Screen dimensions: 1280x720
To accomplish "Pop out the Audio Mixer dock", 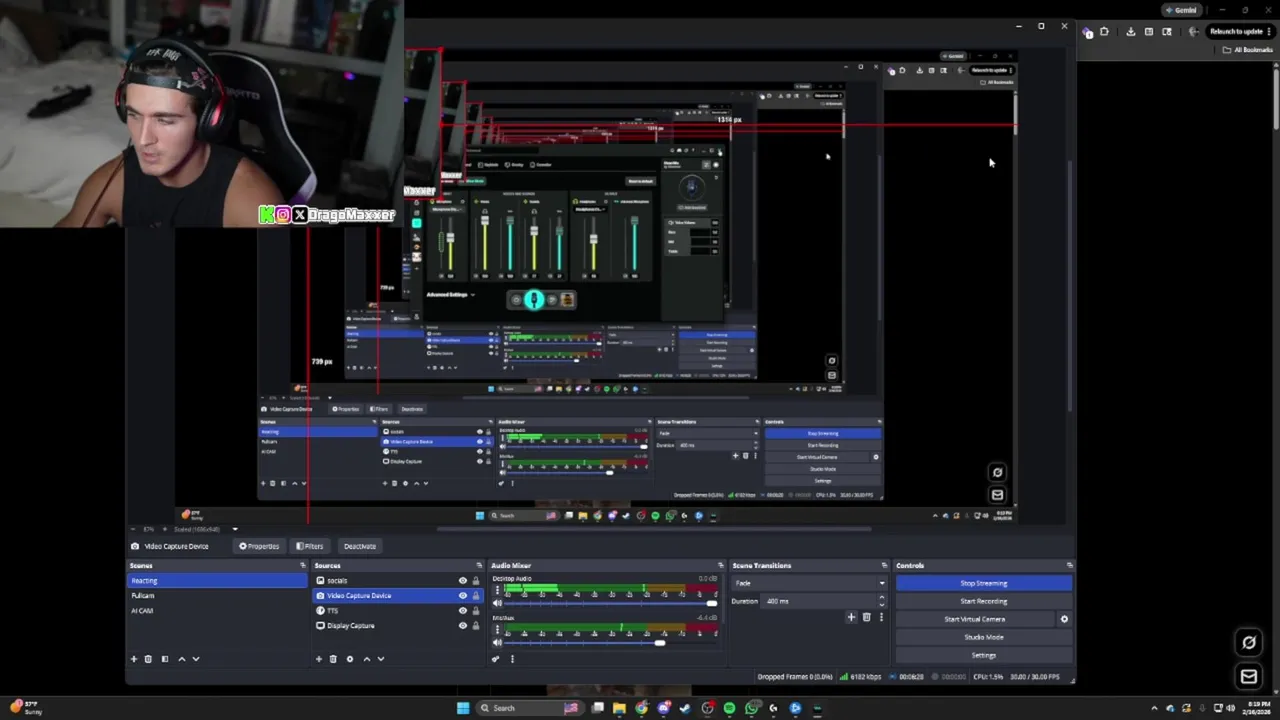I will point(720,566).
